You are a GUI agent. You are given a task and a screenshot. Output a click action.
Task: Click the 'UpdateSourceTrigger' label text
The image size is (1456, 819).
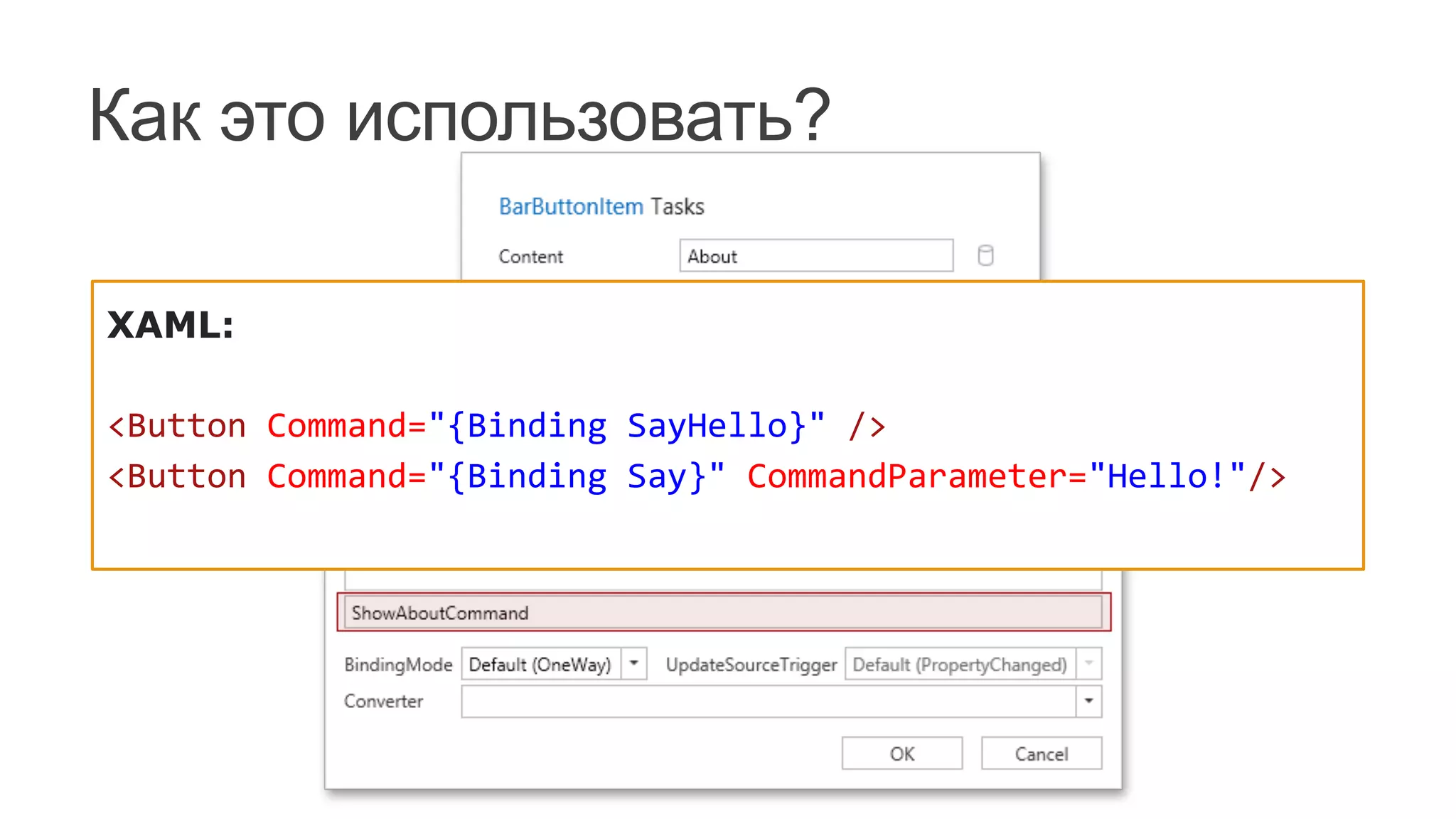tap(751, 665)
